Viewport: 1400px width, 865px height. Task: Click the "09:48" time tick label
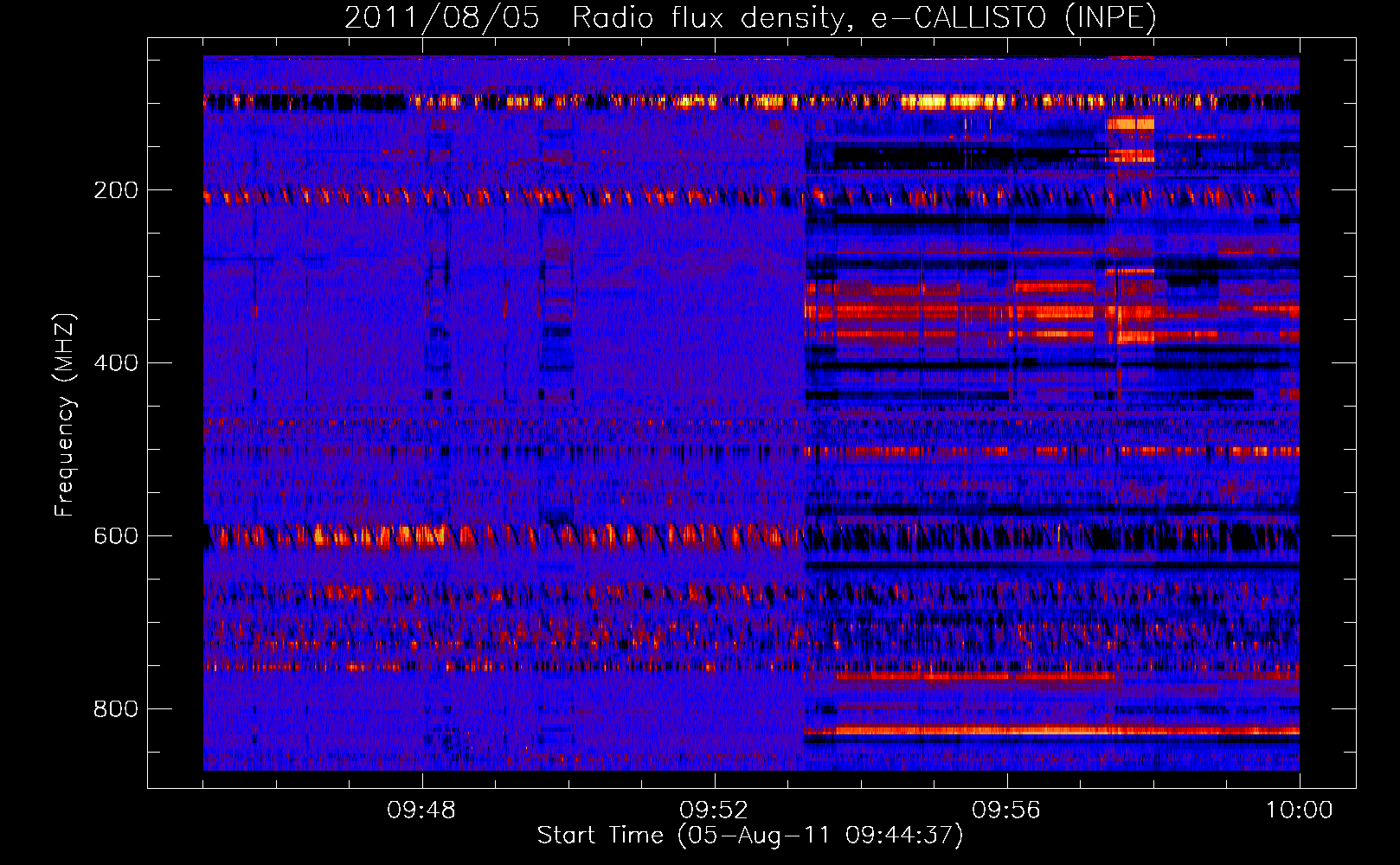(x=421, y=811)
